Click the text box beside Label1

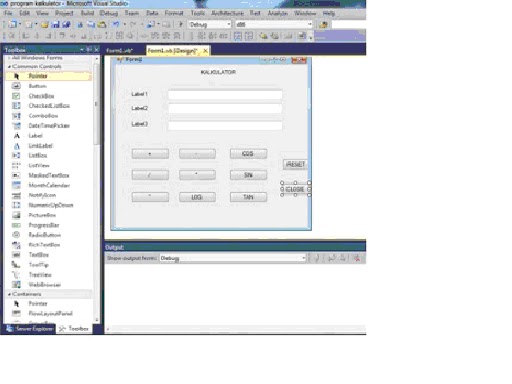[225, 95]
